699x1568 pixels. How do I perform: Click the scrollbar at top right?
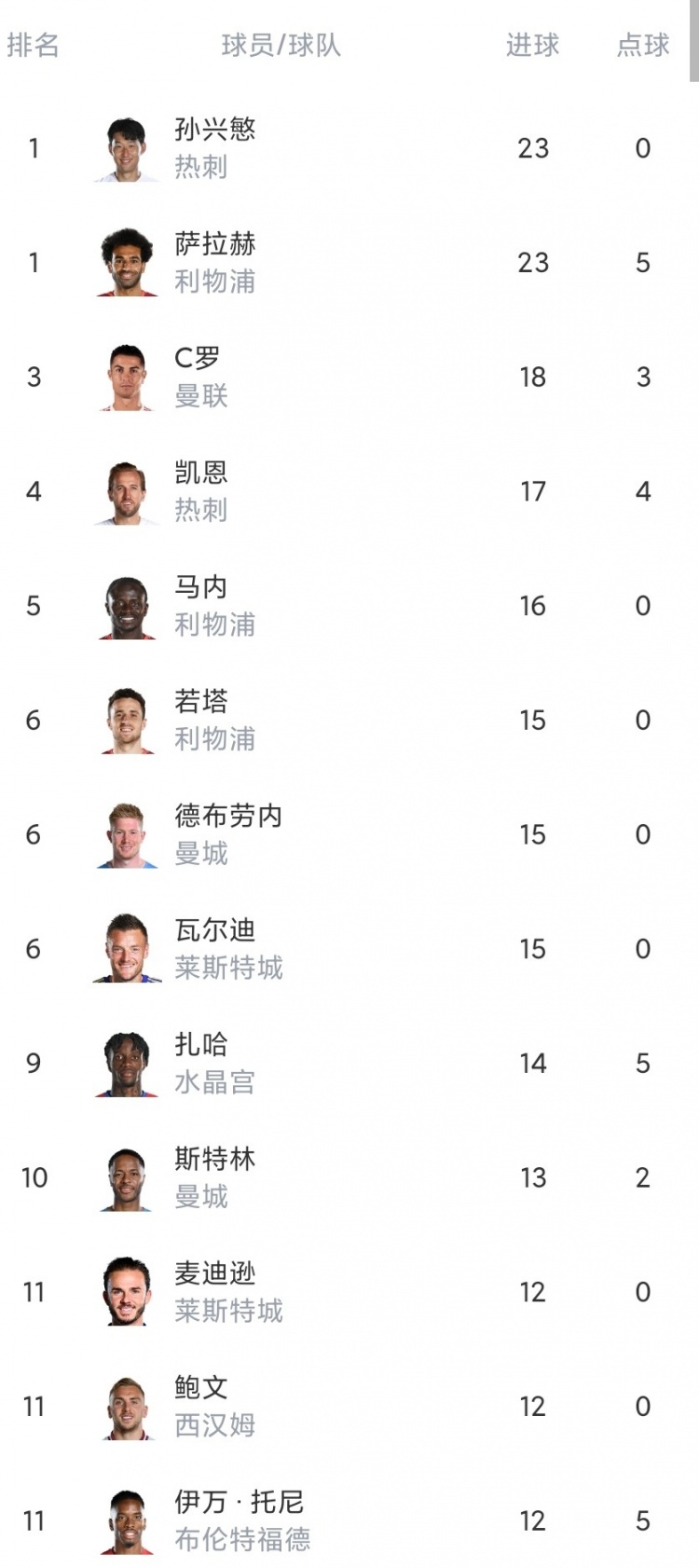coord(694,41)
